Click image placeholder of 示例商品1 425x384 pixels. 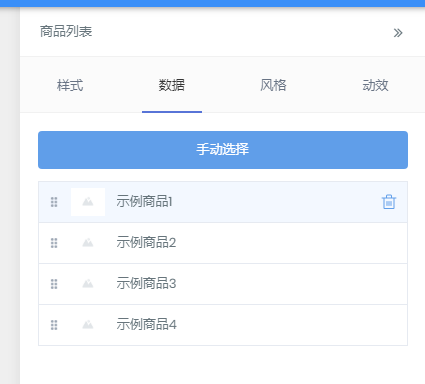click(88, 202)
